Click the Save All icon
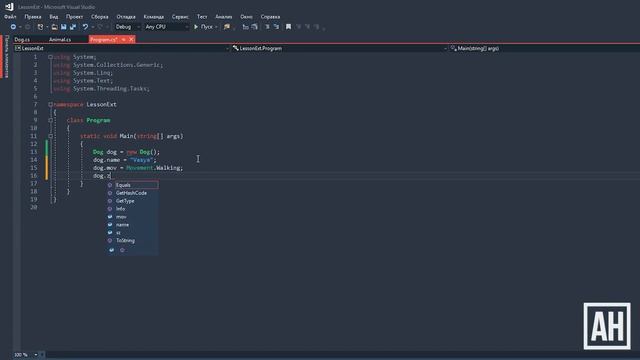Viewport: 640px width, 360px height. click(73, 27)
